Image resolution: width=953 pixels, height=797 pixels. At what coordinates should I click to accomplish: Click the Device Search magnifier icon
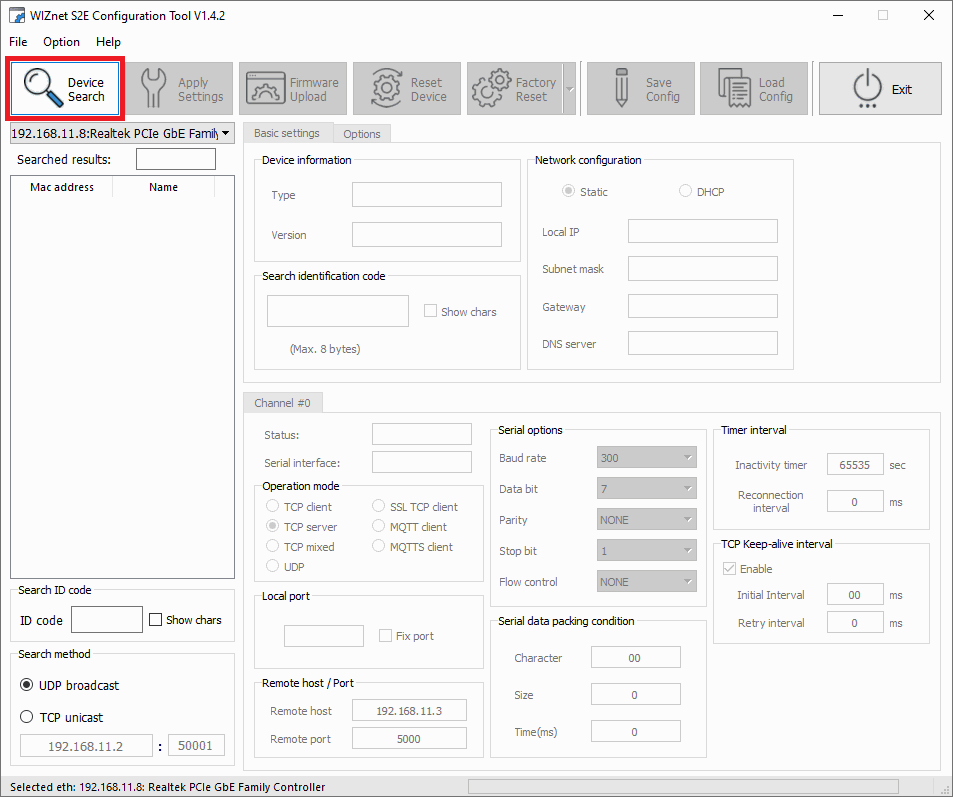[42, 88]
